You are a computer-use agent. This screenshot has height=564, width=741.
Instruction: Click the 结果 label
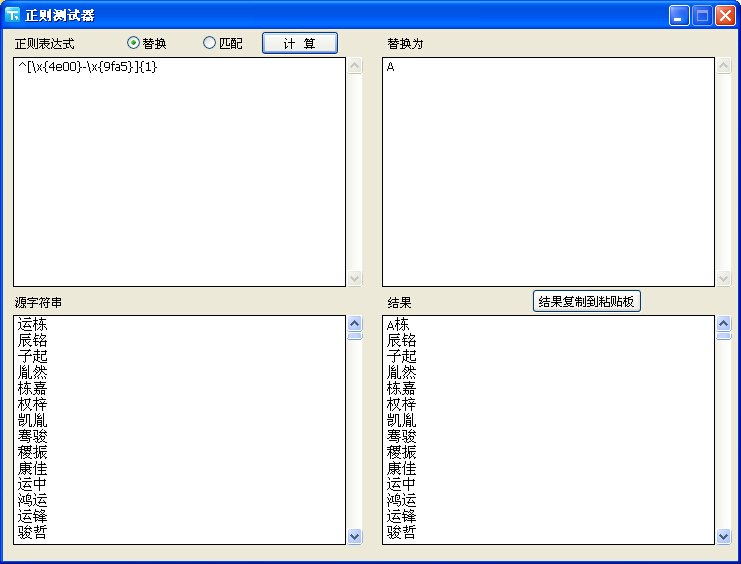coord(399,303)
